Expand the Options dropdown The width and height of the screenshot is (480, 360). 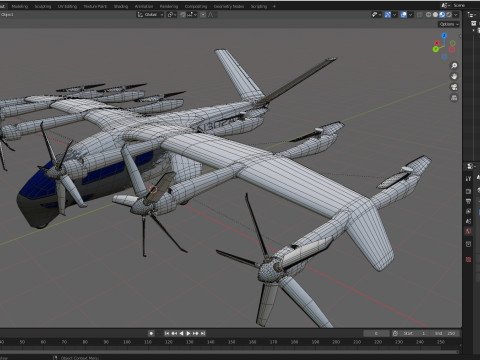tap(449, 24)
